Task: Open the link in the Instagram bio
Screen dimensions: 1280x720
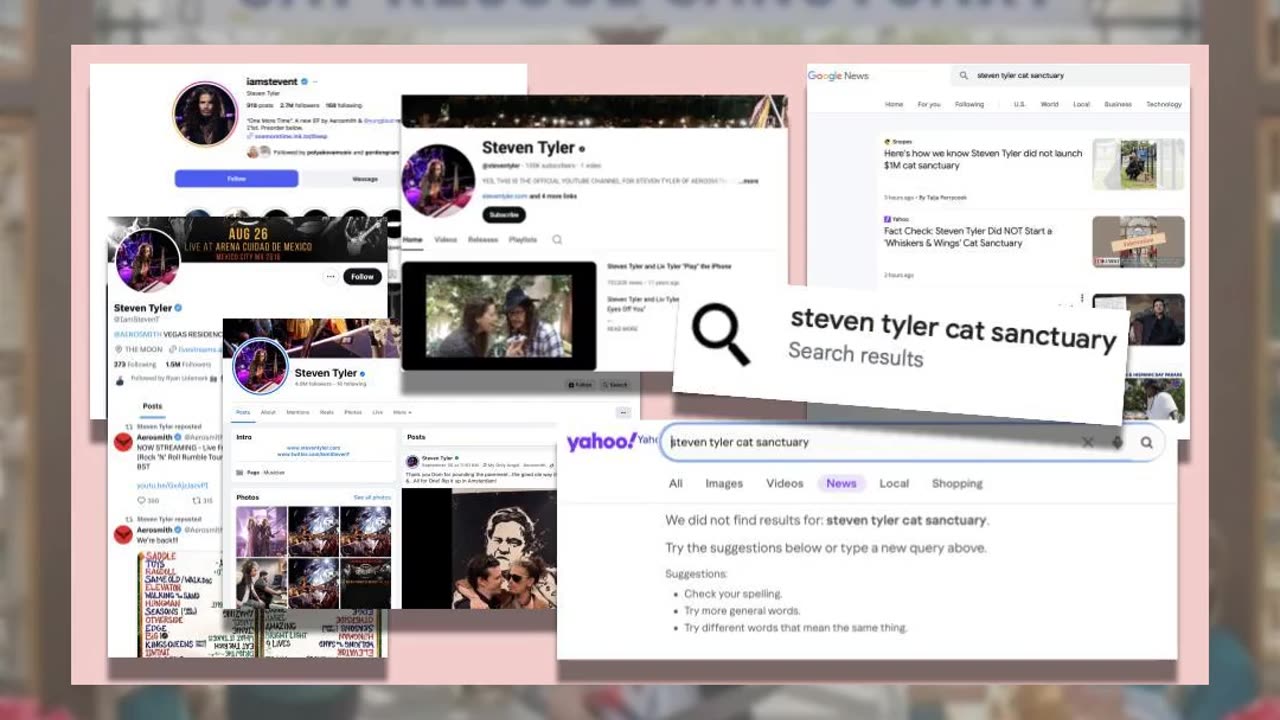Action: pyautogui.click(x=290, y=136)
